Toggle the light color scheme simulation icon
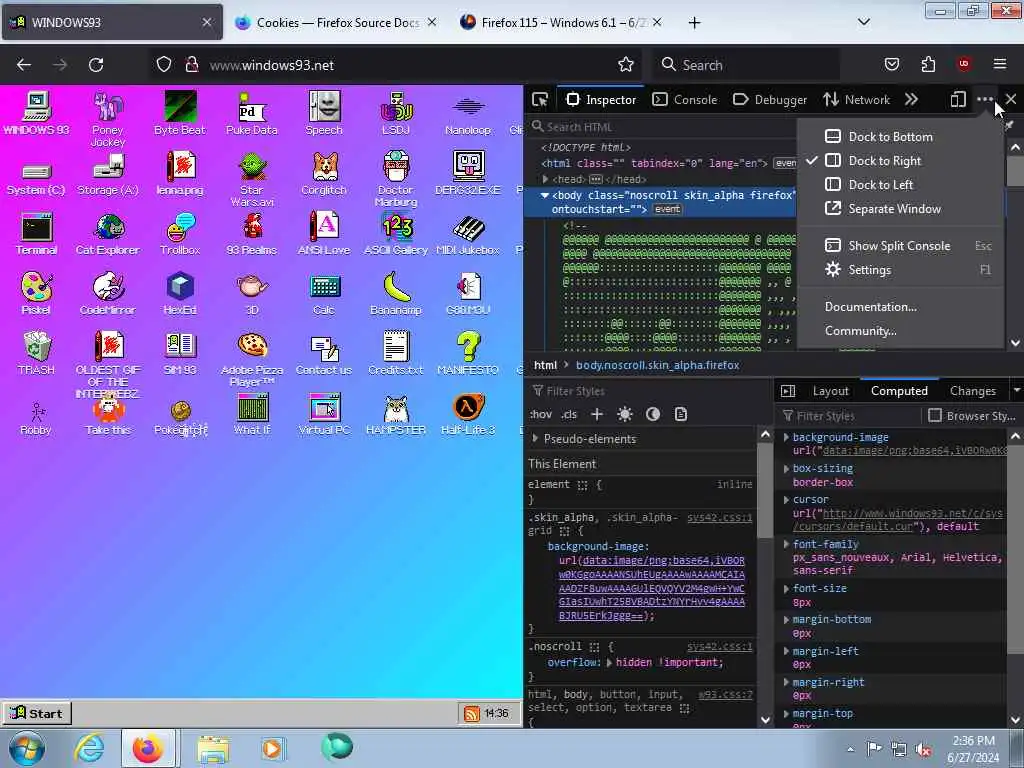This screenshot has height=768, width=1024. click(x=625, y=414)
